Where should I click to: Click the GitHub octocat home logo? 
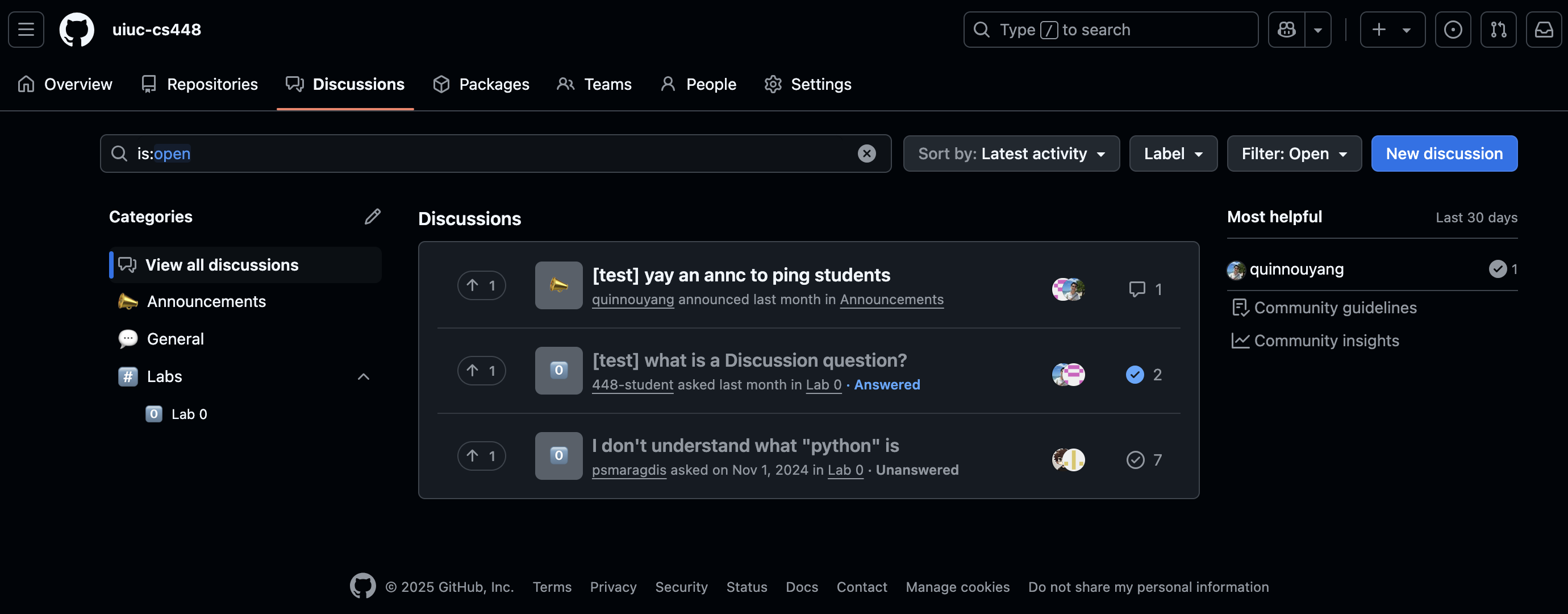pos(77,29)
